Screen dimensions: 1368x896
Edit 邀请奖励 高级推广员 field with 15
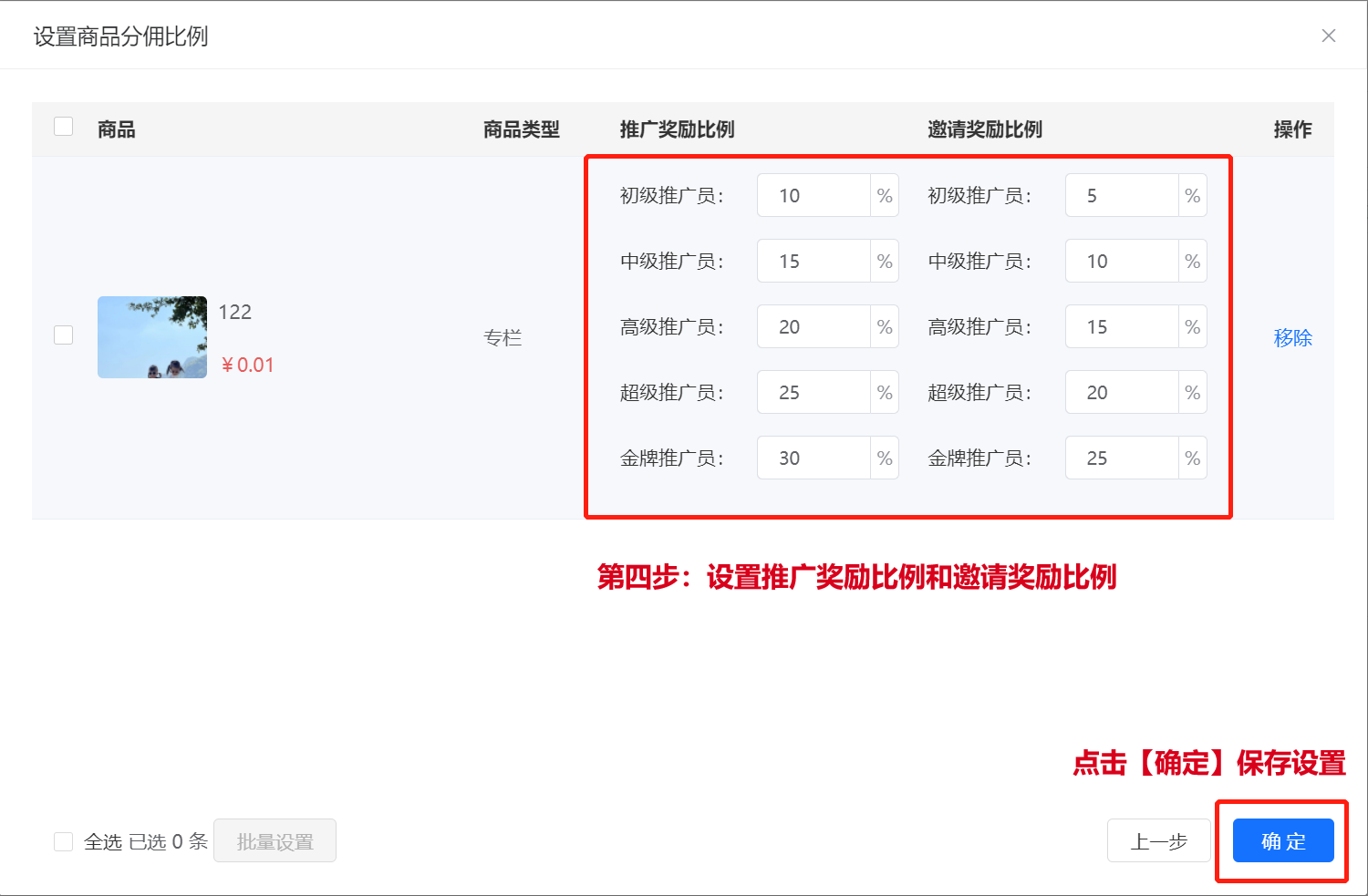(x=1122, y=326)
